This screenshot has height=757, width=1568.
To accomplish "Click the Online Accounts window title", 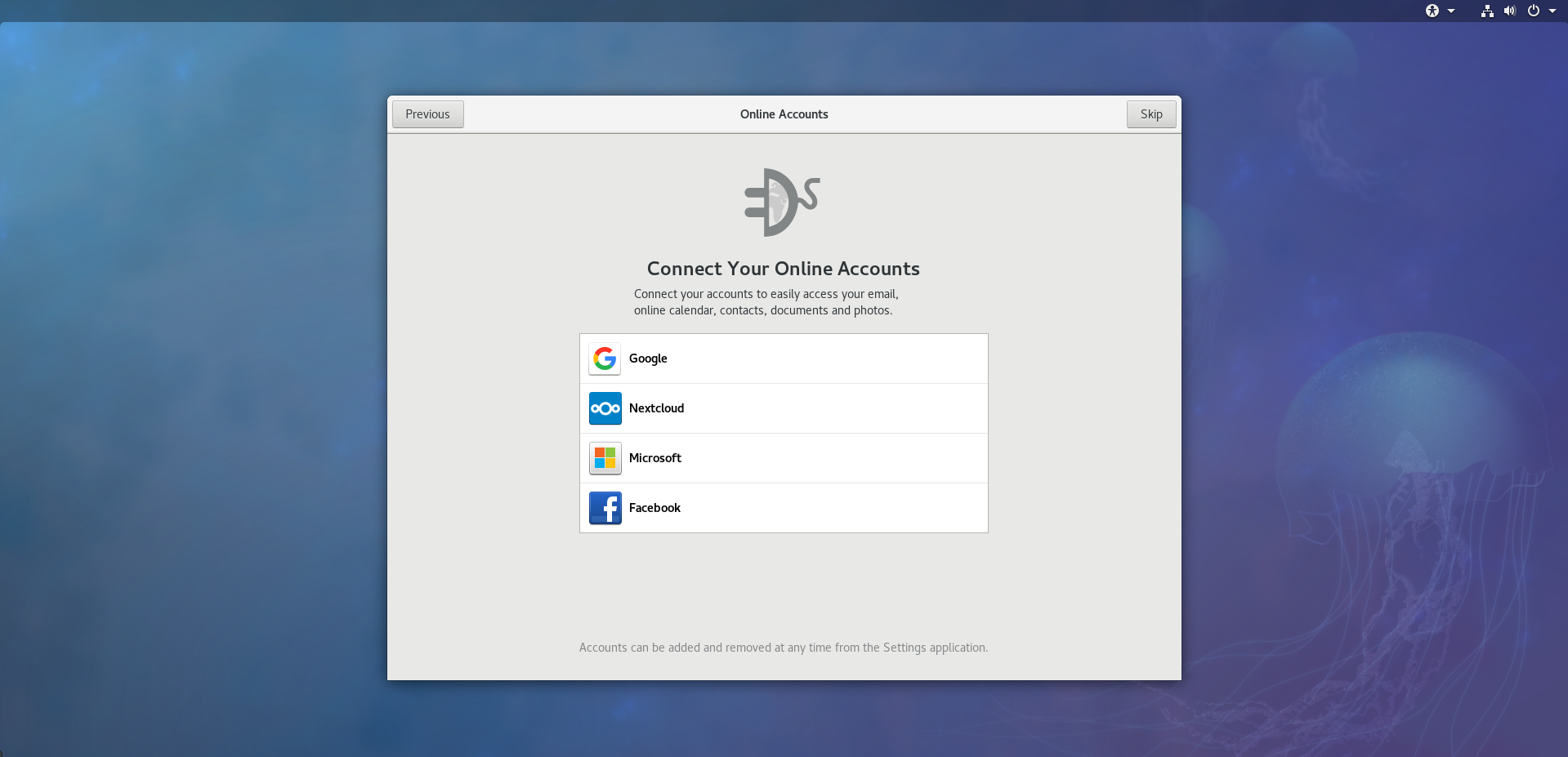I will [x=784, y=114].
